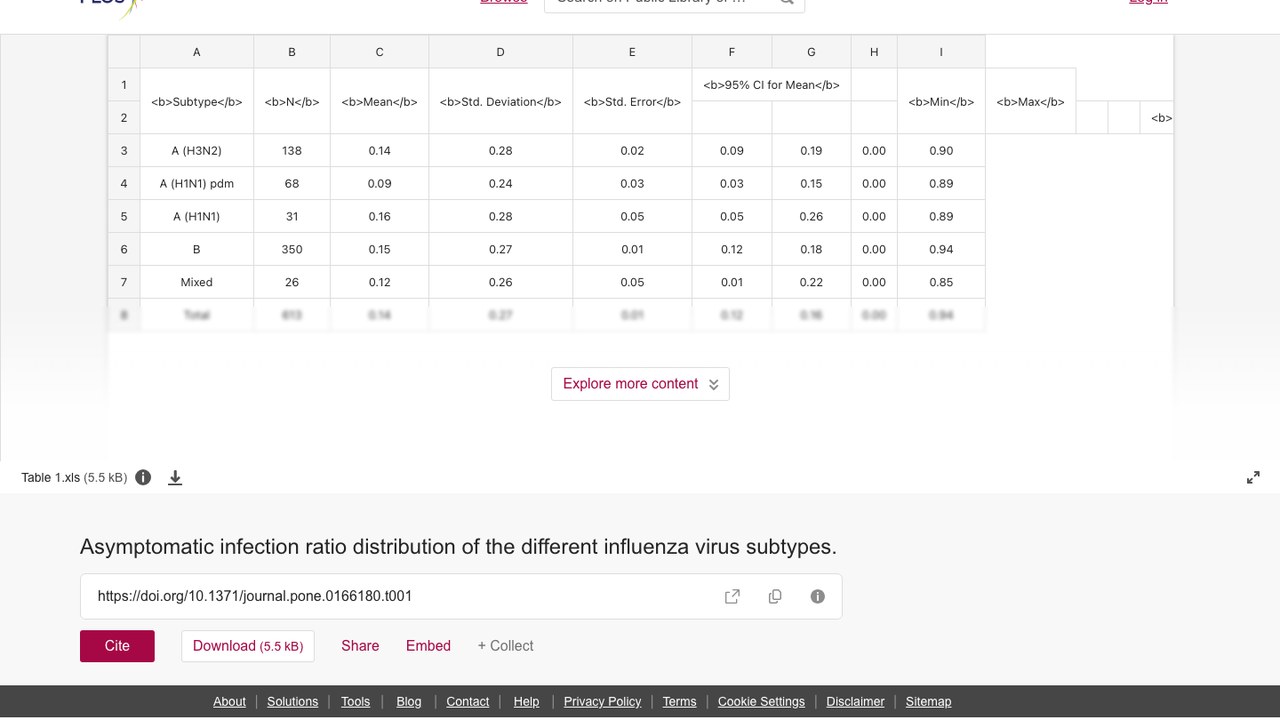Click the cell showing N value 350
1280x720 pixels.
point(292,249)
